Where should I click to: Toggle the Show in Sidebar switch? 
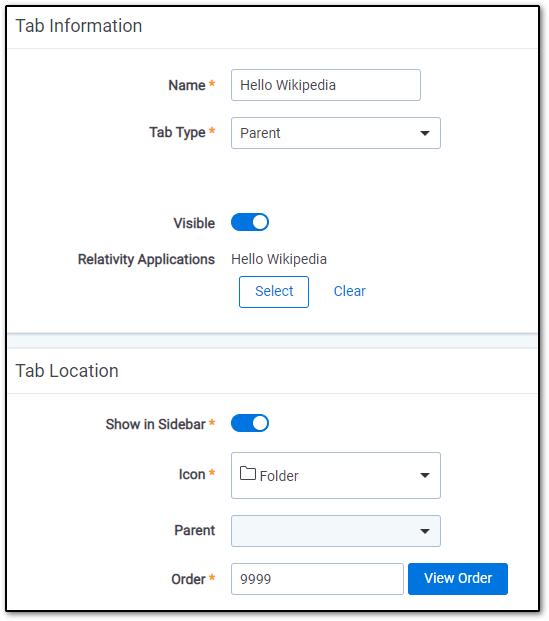250,423
